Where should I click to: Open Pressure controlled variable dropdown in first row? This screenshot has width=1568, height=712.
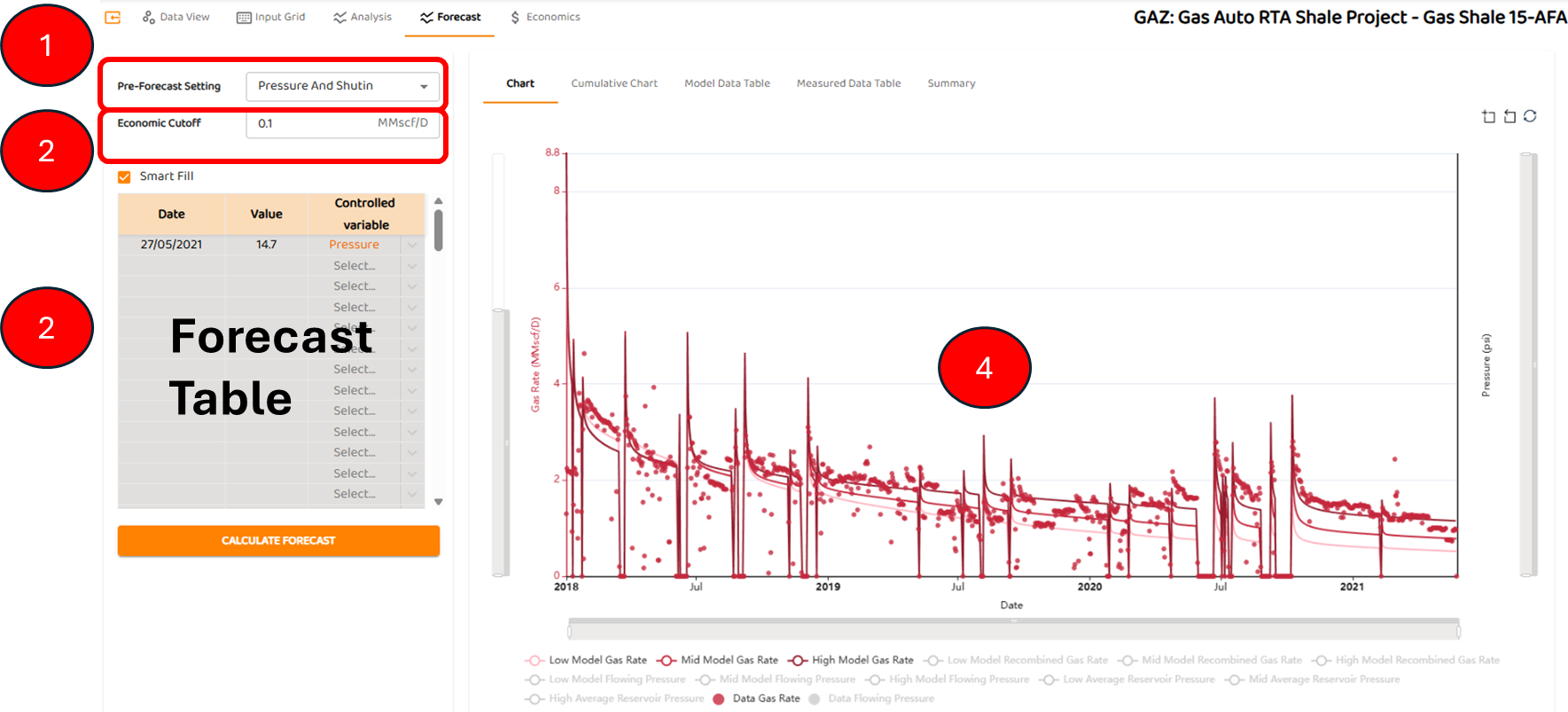click(x=412, y=245)
